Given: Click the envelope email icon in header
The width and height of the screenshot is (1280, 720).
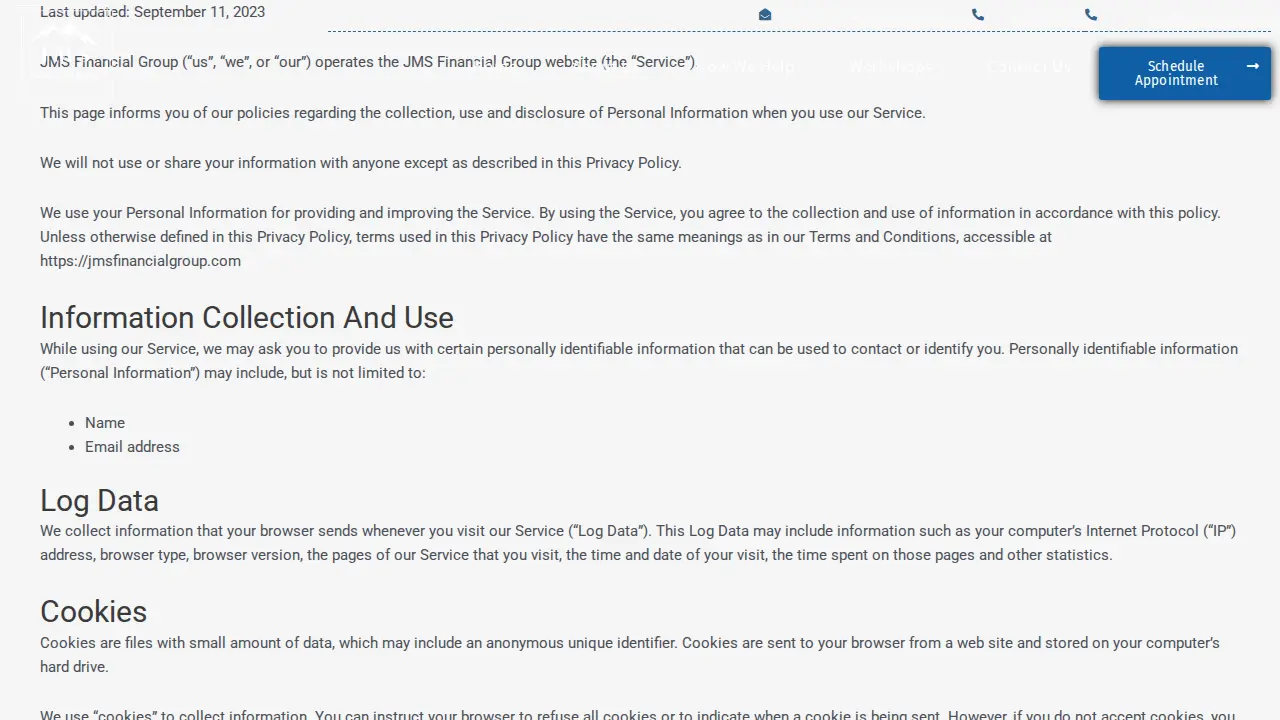Looking at the screenshot, I should [765, 15].
